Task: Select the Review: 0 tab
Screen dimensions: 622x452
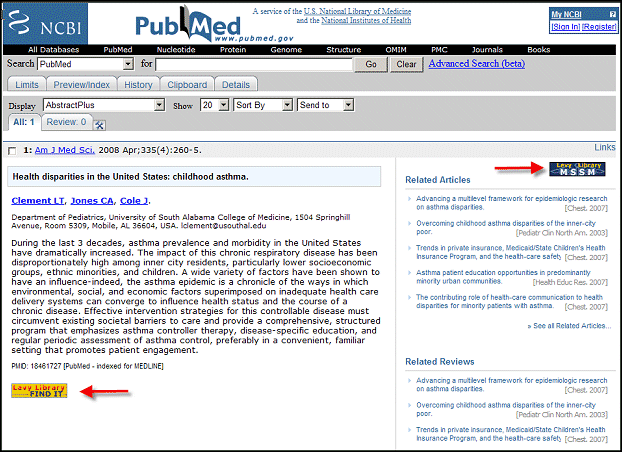Action: 66,122
